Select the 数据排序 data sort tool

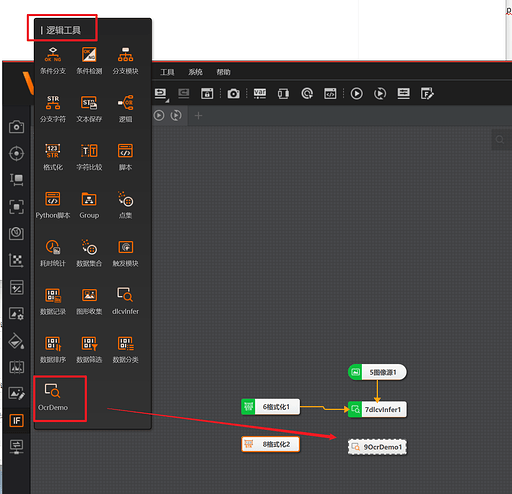53,349
